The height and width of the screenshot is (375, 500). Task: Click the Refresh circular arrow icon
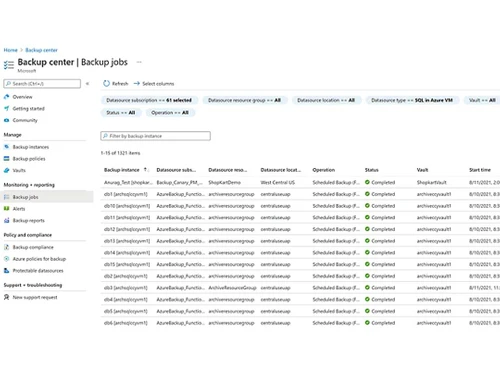coord(106,83)
